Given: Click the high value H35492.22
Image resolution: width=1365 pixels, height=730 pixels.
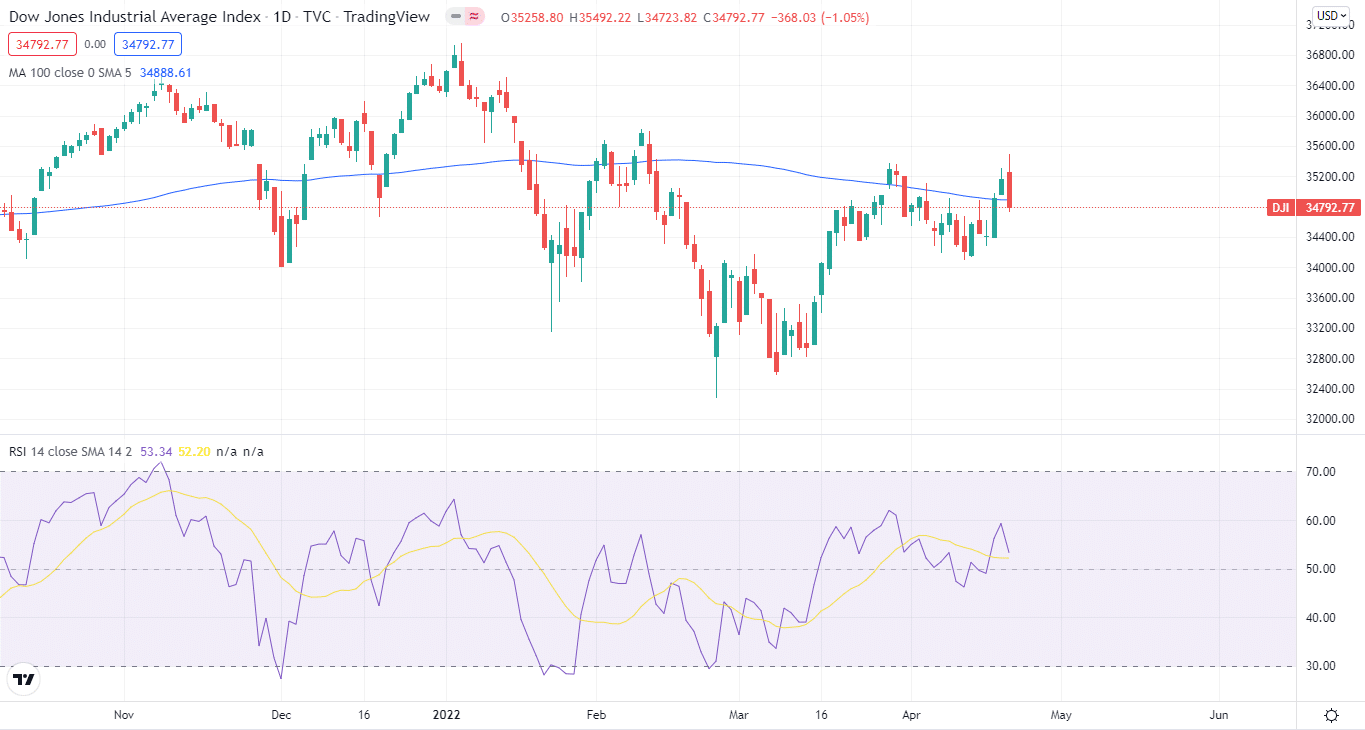Looking at the screenshot, I should 600,18.
